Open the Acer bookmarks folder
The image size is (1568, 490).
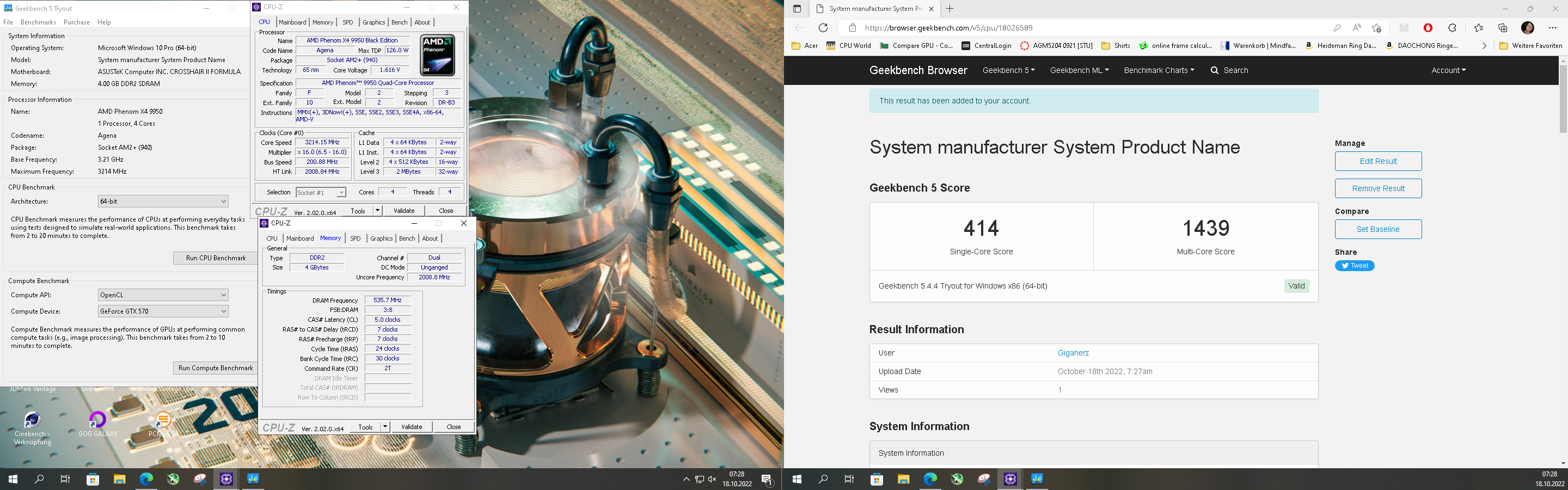click(x=805, y=46)
